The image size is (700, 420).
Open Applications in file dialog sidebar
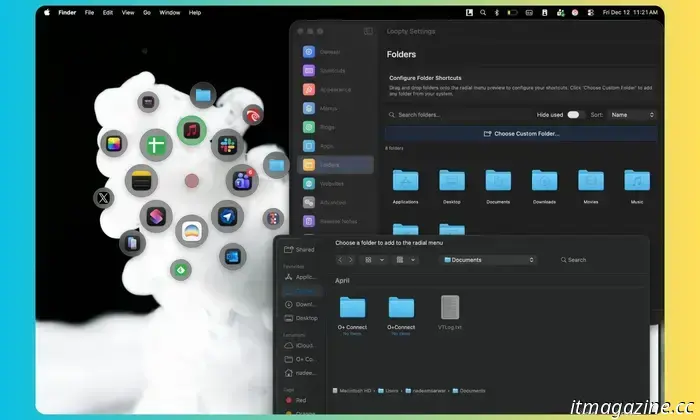tap(300, 277)
